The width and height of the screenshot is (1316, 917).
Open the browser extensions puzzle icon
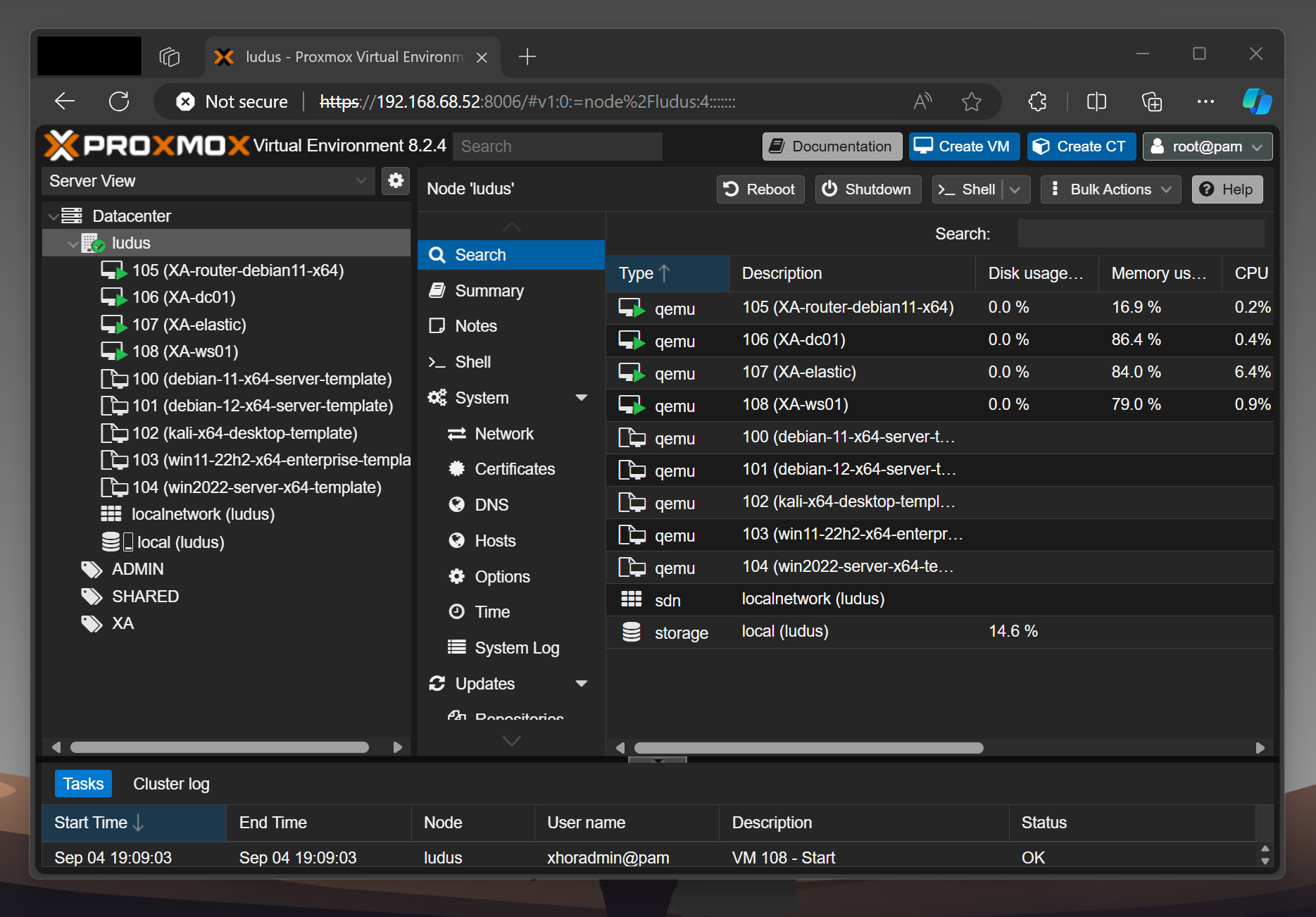point(1037,102)
